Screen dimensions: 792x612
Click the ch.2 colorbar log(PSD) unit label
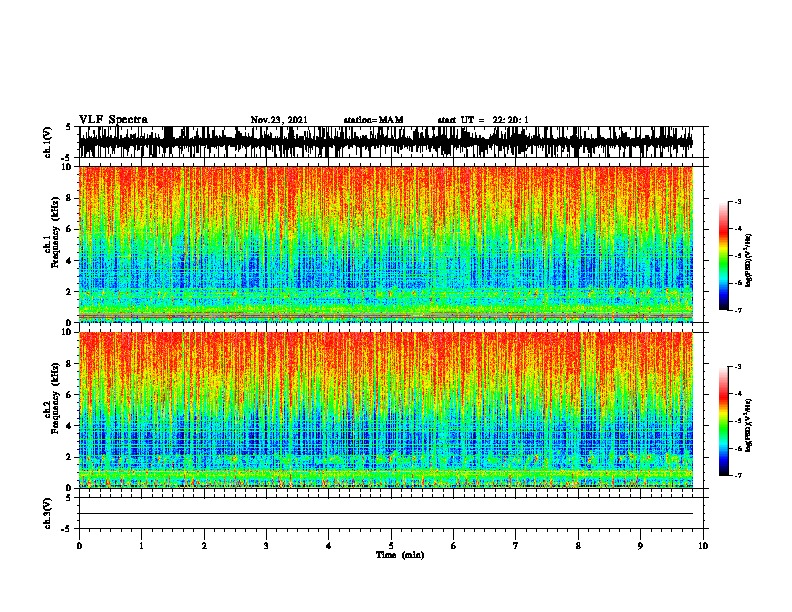pos(749,425)
